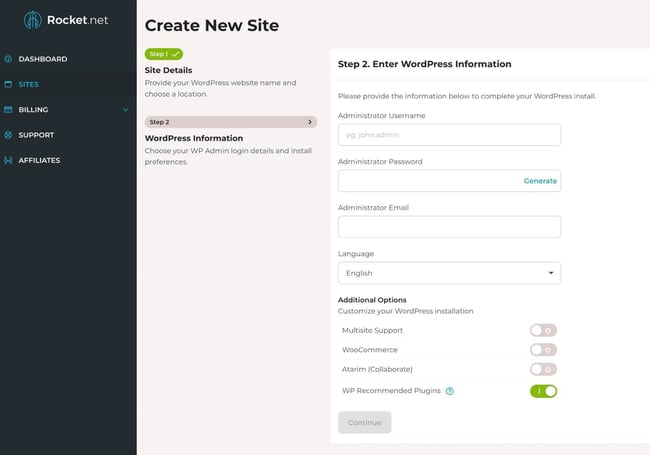
Task: Click the Billing card icon
Action: (x=9, y=110)
